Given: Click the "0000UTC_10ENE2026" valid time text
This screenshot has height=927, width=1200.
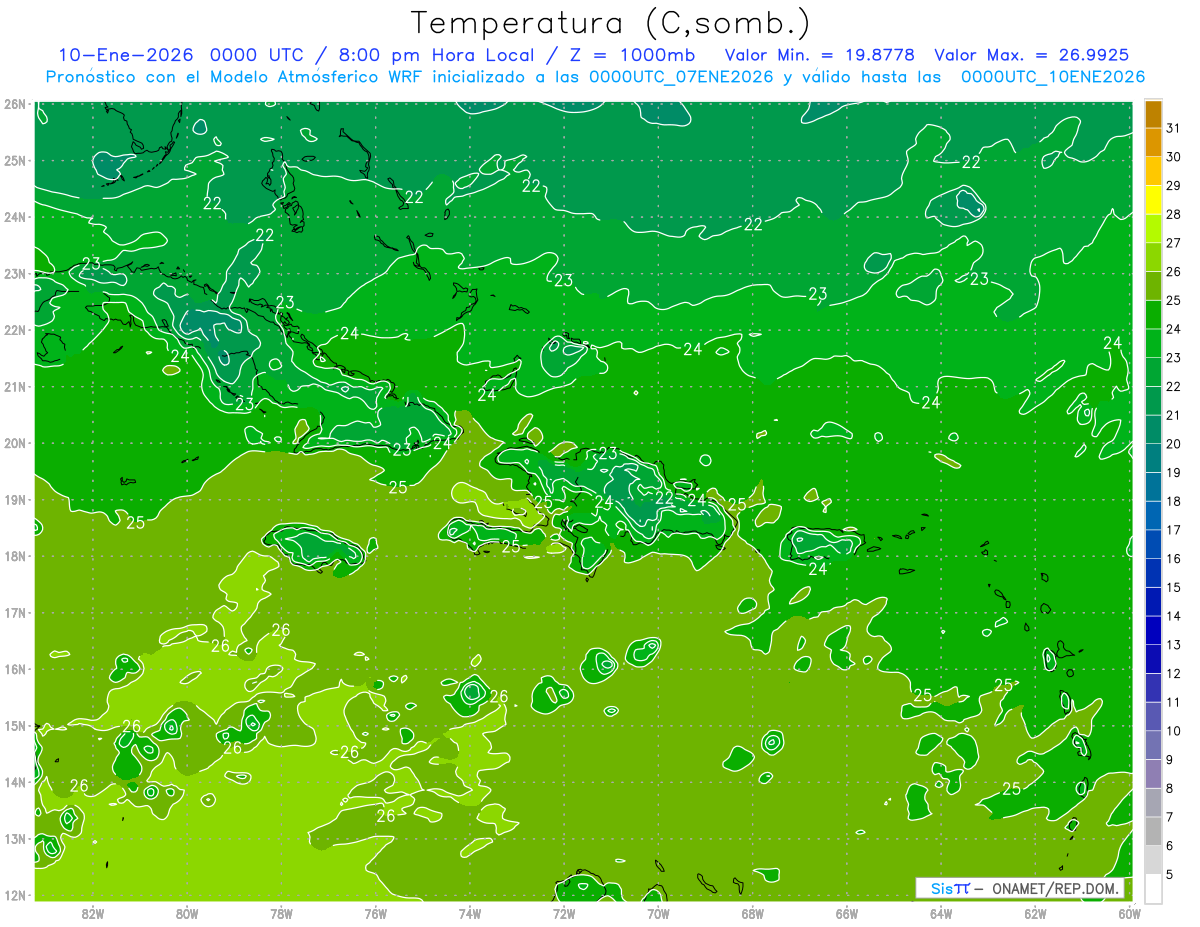Looking at the screenshot, I should click(1053, 76).
